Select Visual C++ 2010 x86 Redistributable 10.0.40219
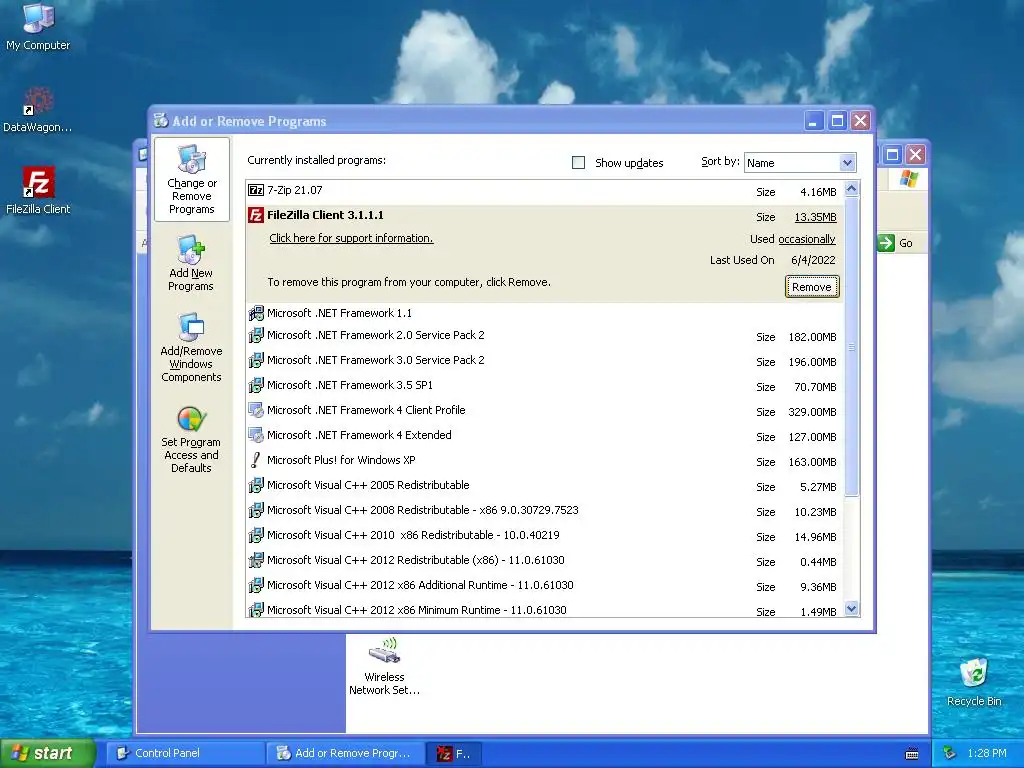The height and width of the screenshot is (768, 1024). (545, 536)
